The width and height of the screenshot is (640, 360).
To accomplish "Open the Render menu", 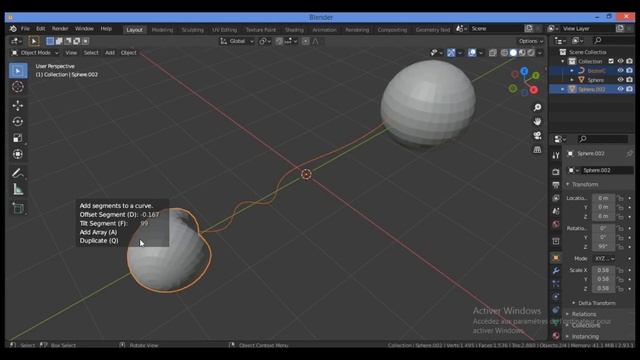I will click(x=60, y=29).
